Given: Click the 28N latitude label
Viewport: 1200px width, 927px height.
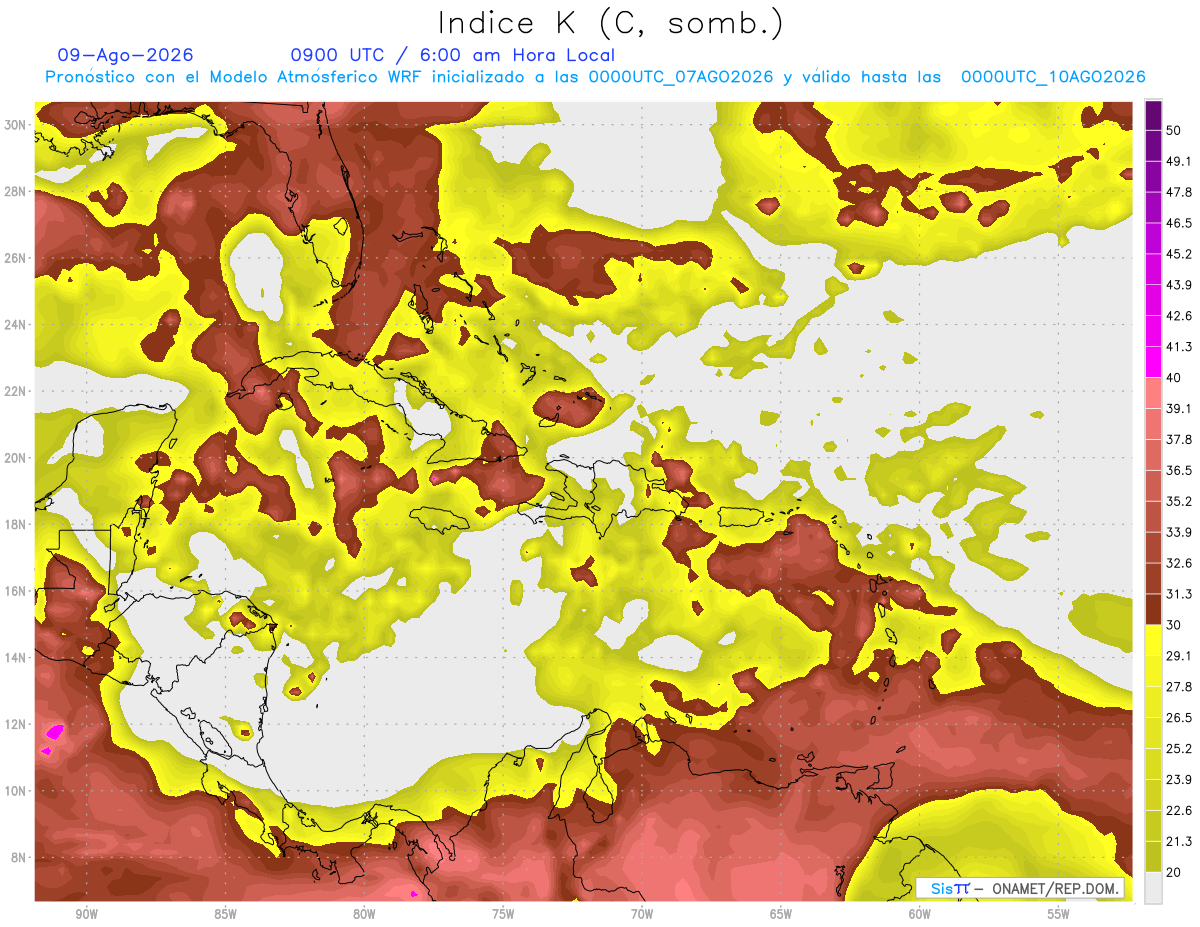Looking at the screenshot, I should point(16,191).
